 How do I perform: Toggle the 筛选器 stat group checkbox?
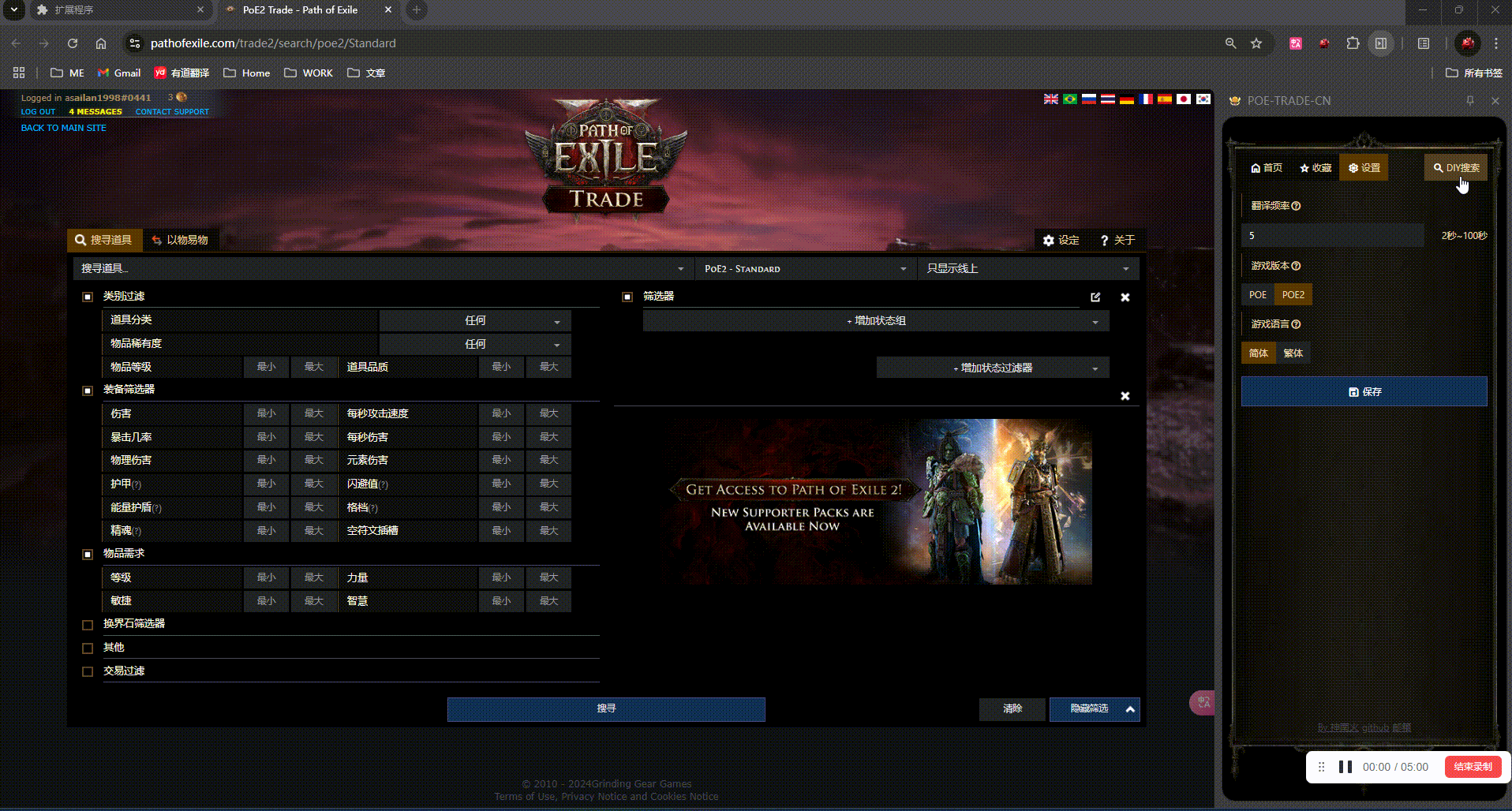click(x=627, y=297)
